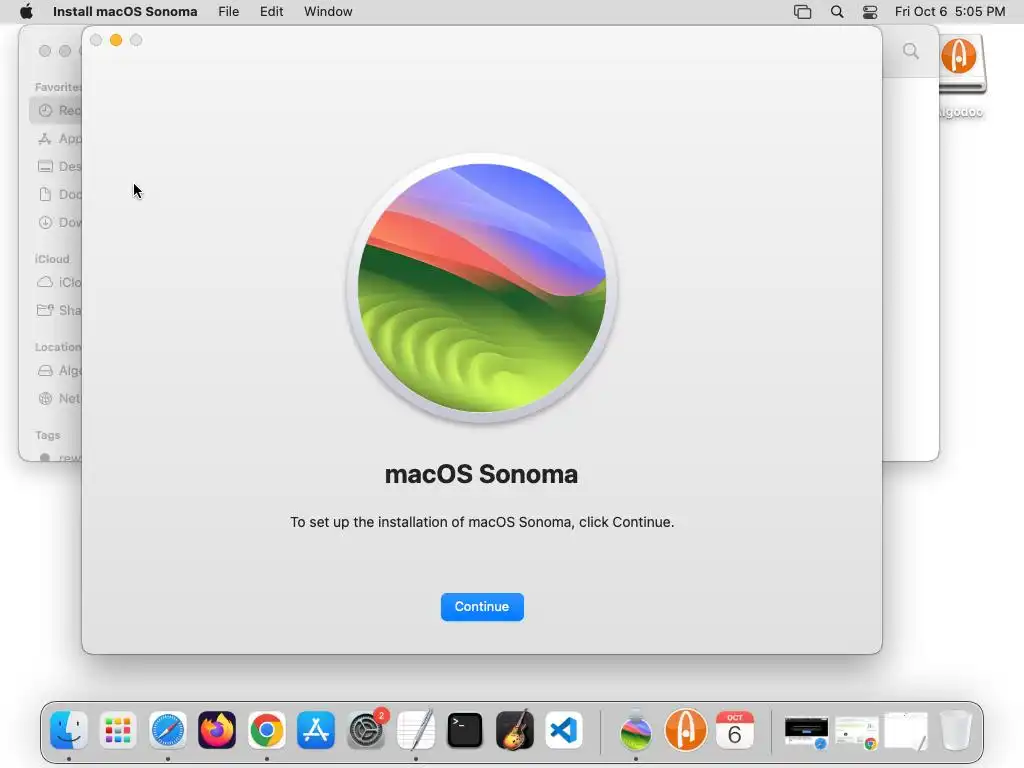Open Finder from the Dock
This screenshot has width=1024, height=768.
[x=69, y=730]
